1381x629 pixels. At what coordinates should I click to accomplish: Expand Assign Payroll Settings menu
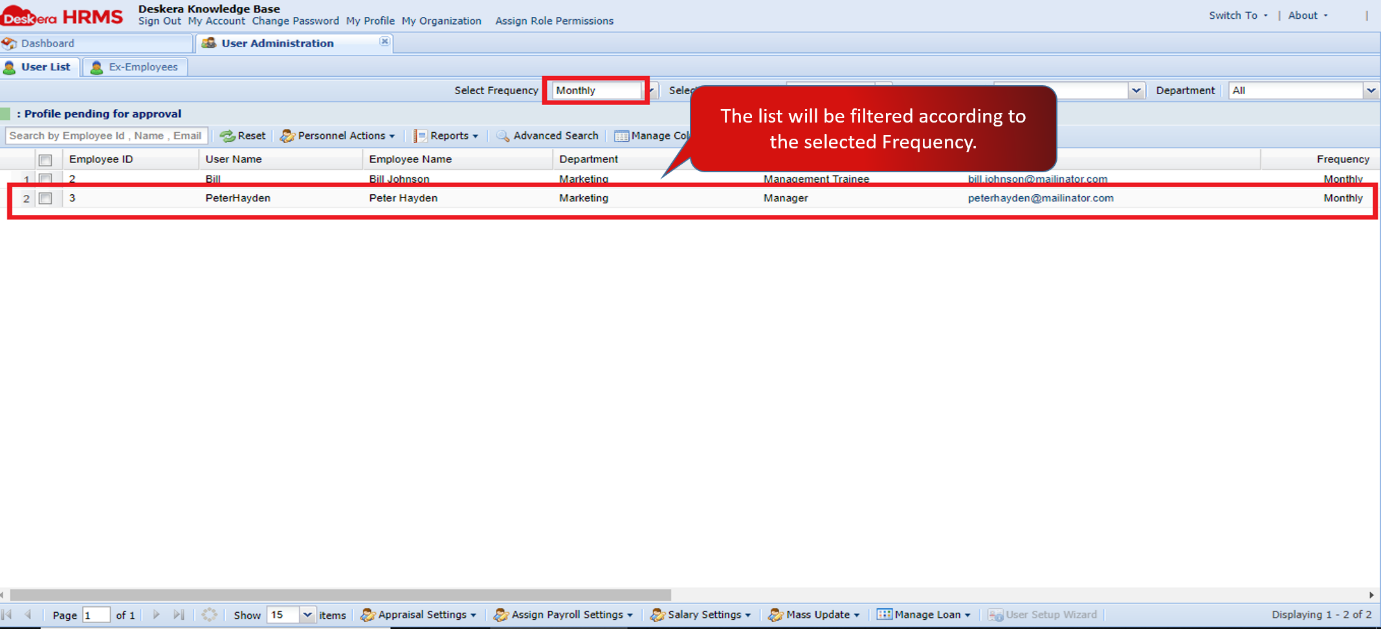pyautogui.click(x=563, y=615)
